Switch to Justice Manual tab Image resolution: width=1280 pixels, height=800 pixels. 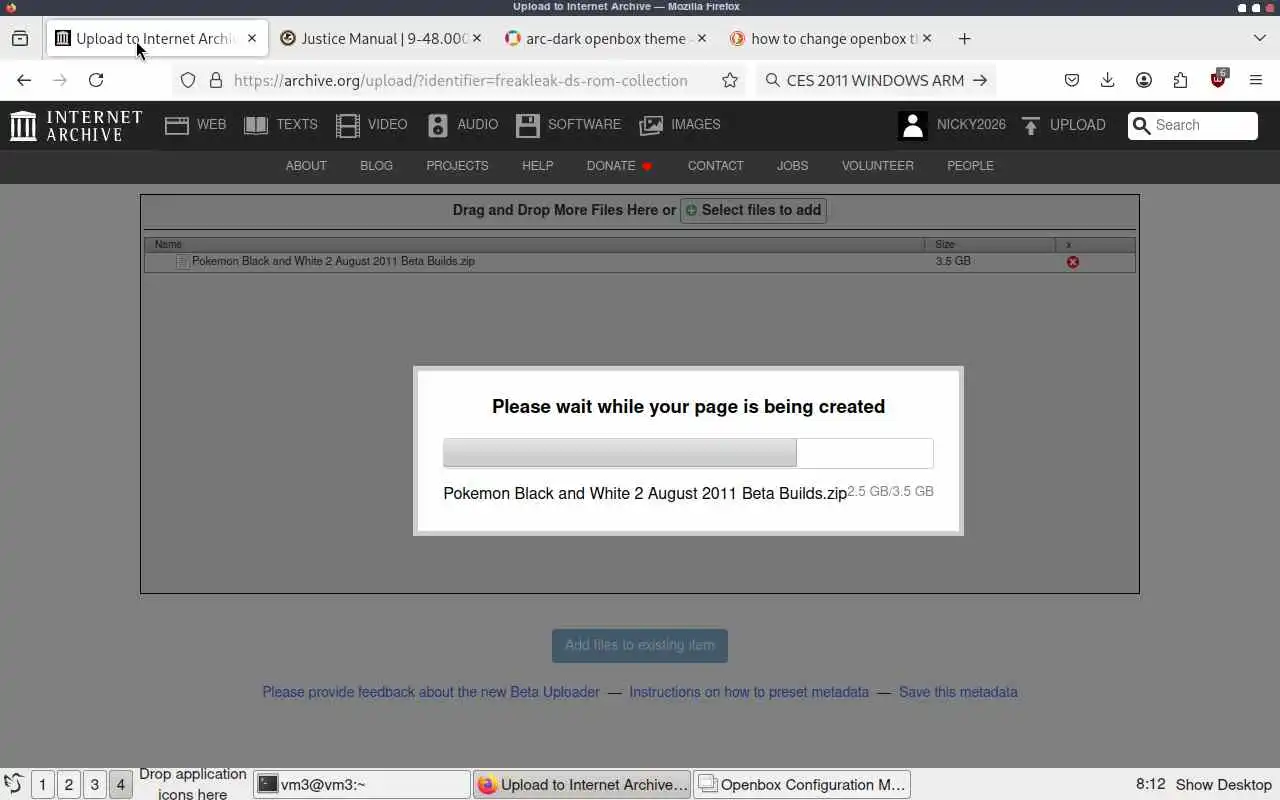[383, 39]
